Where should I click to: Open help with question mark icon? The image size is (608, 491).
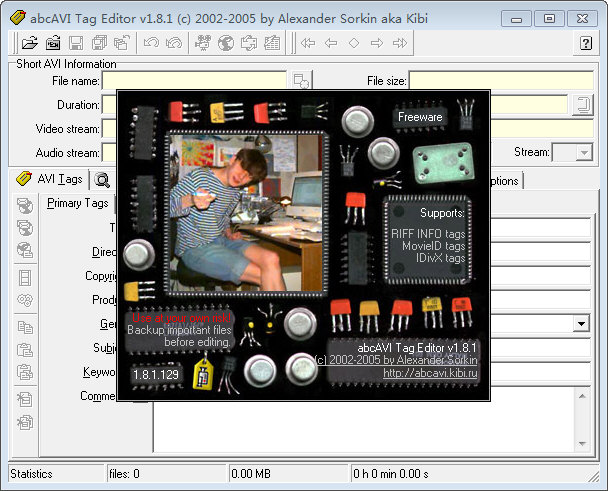pos(586,43)
